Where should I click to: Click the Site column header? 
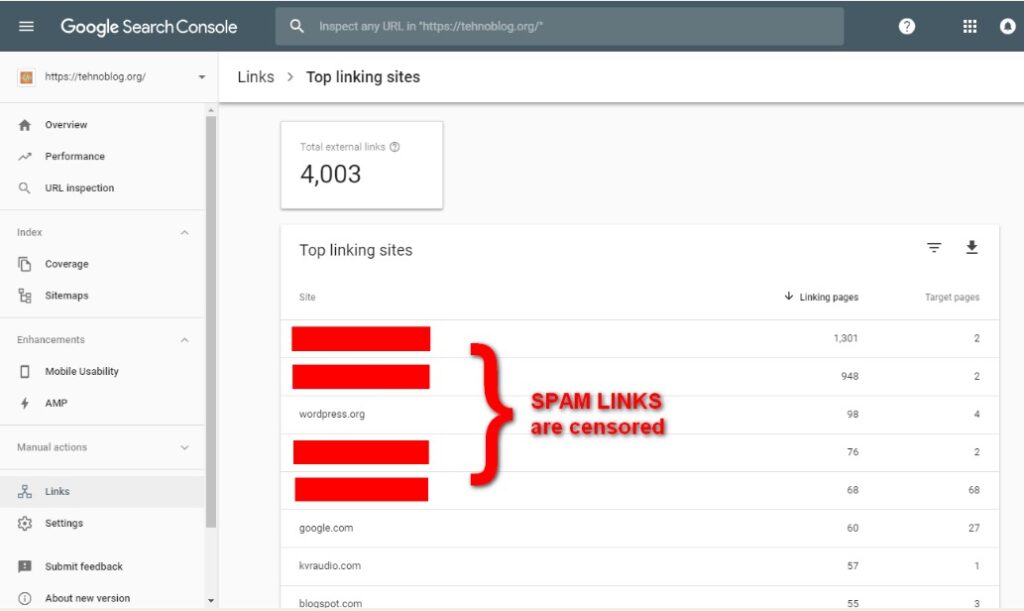click(x=307, y=297)
